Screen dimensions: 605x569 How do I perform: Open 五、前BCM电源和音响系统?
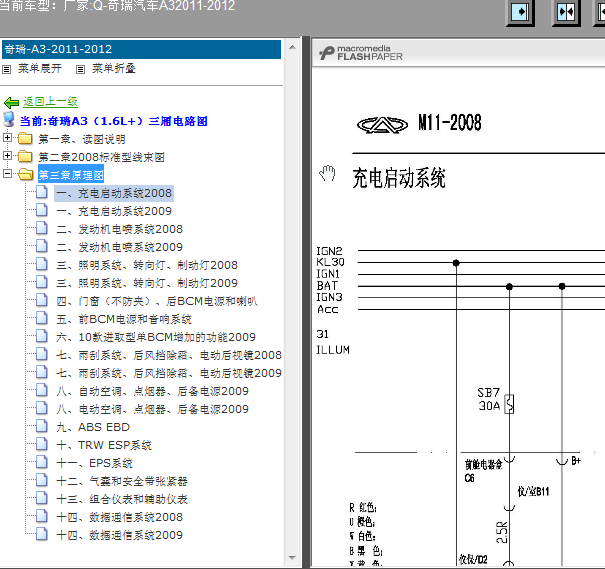[x=124, y=319]
